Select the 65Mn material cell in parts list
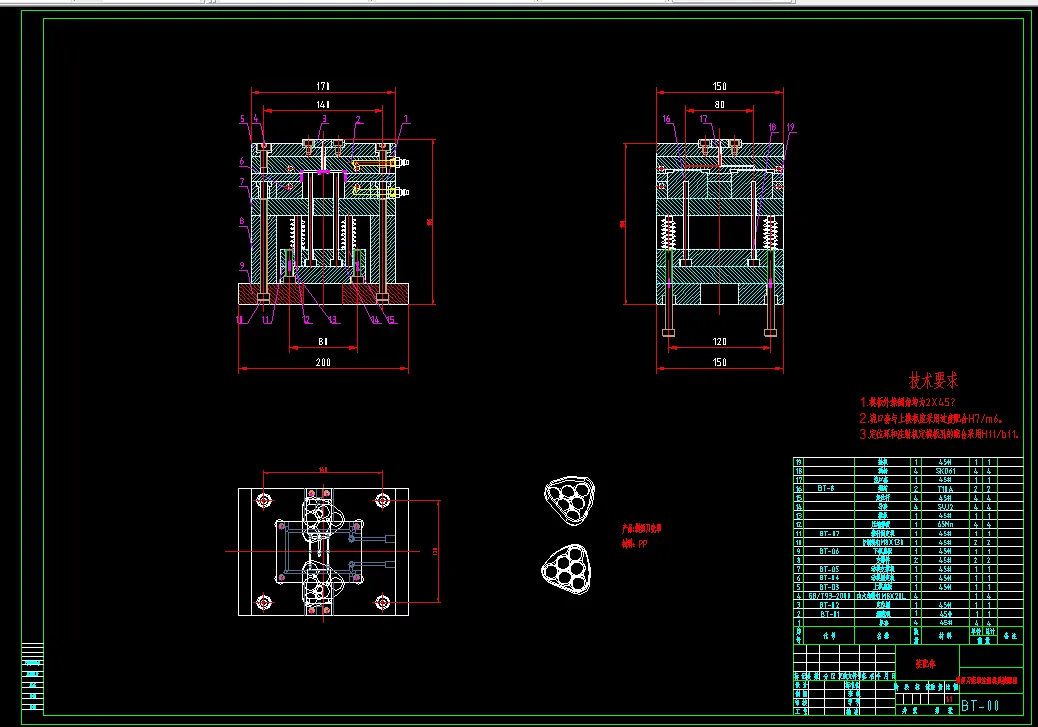The image size is (1038, 727). coord(945,524)
